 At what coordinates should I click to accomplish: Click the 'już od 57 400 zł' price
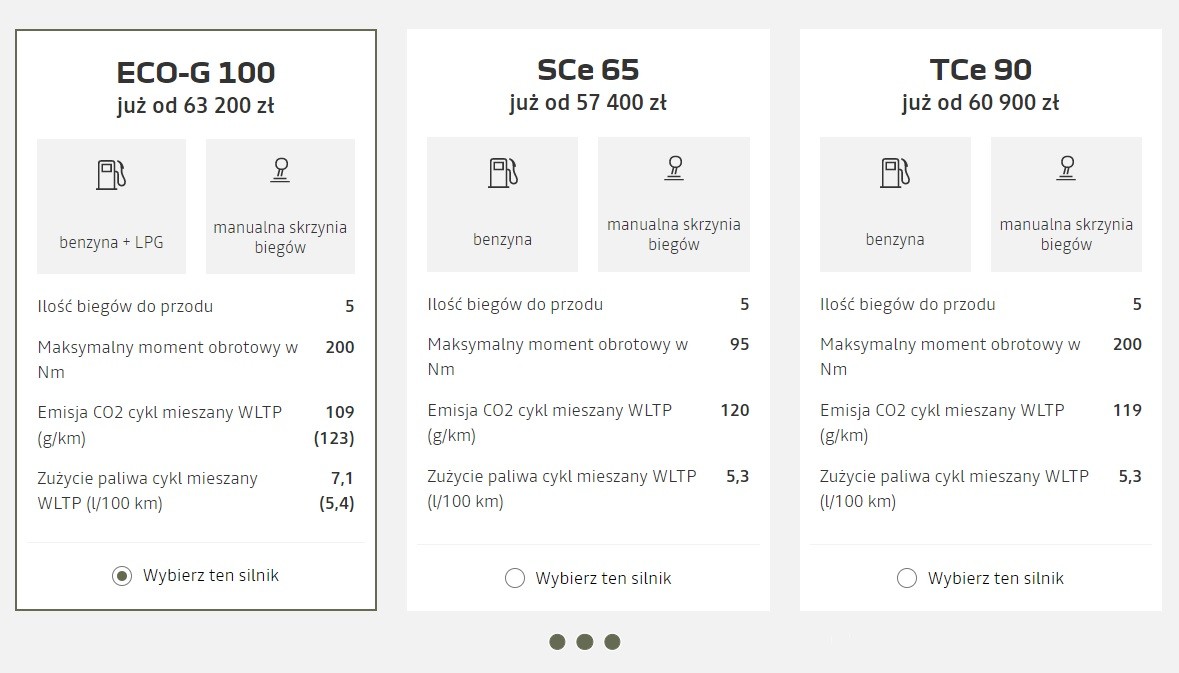coord(588,103)
